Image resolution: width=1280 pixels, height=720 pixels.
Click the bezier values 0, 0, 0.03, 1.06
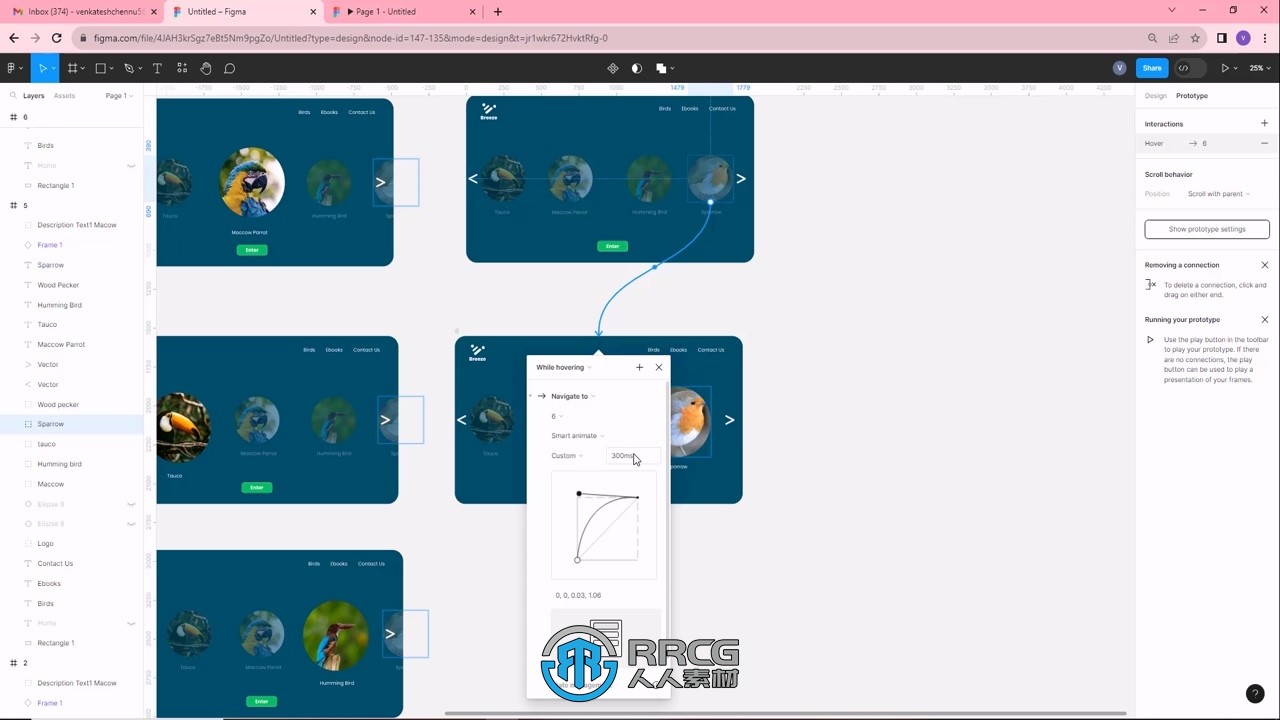[x=578, y=595]
